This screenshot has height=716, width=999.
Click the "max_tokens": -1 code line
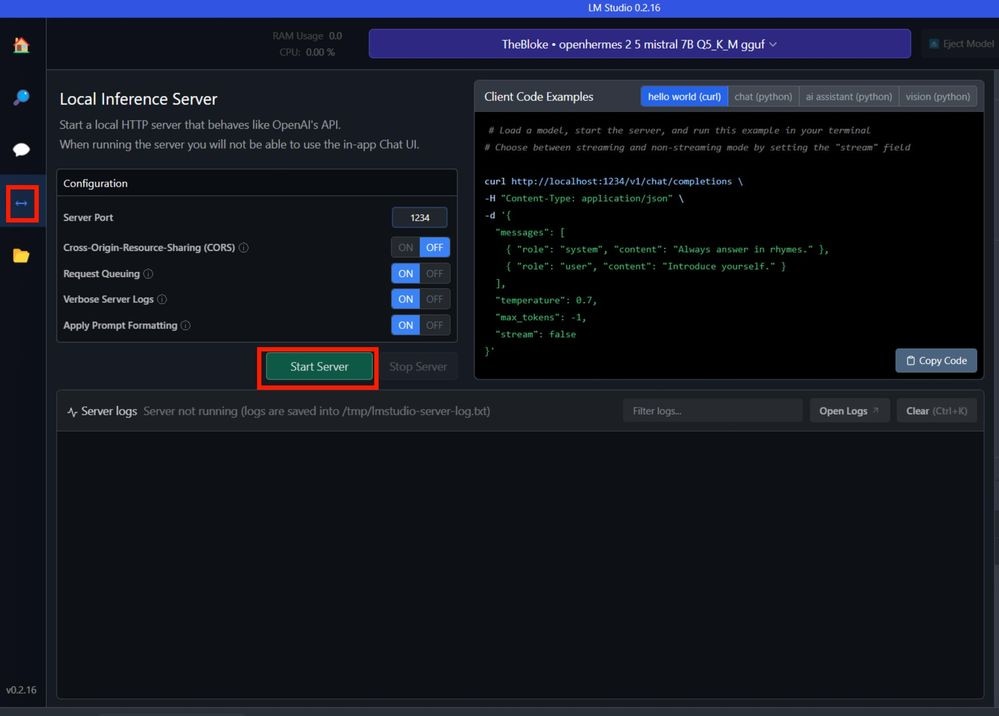point(541,317)
